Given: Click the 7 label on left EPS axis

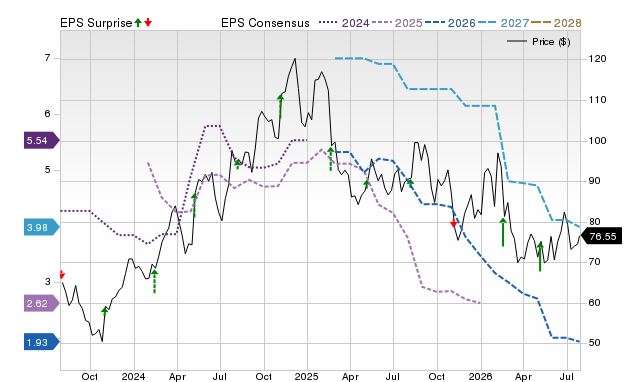Looking at the screenshot, I should pos(47,58).
